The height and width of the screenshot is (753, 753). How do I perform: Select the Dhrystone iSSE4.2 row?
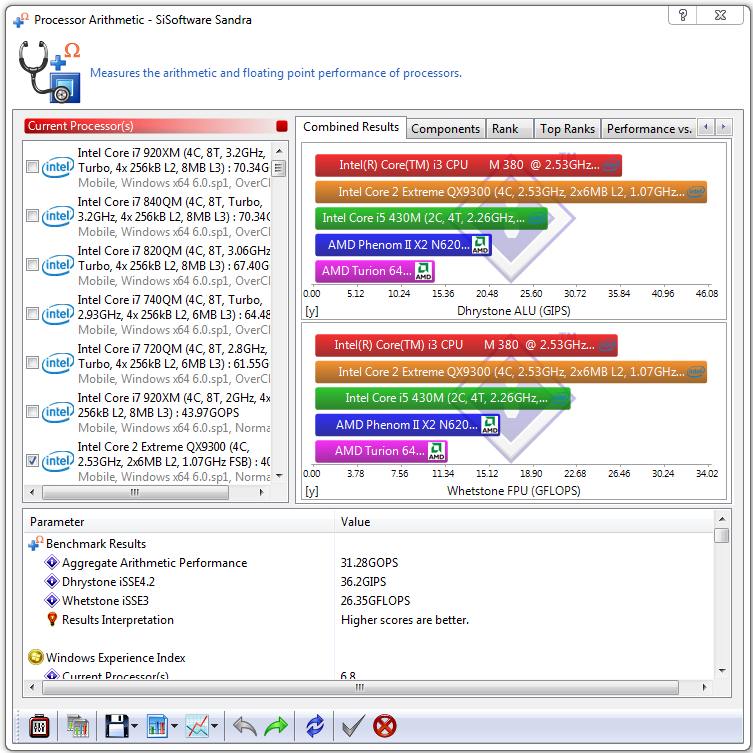tap(369, 582)
